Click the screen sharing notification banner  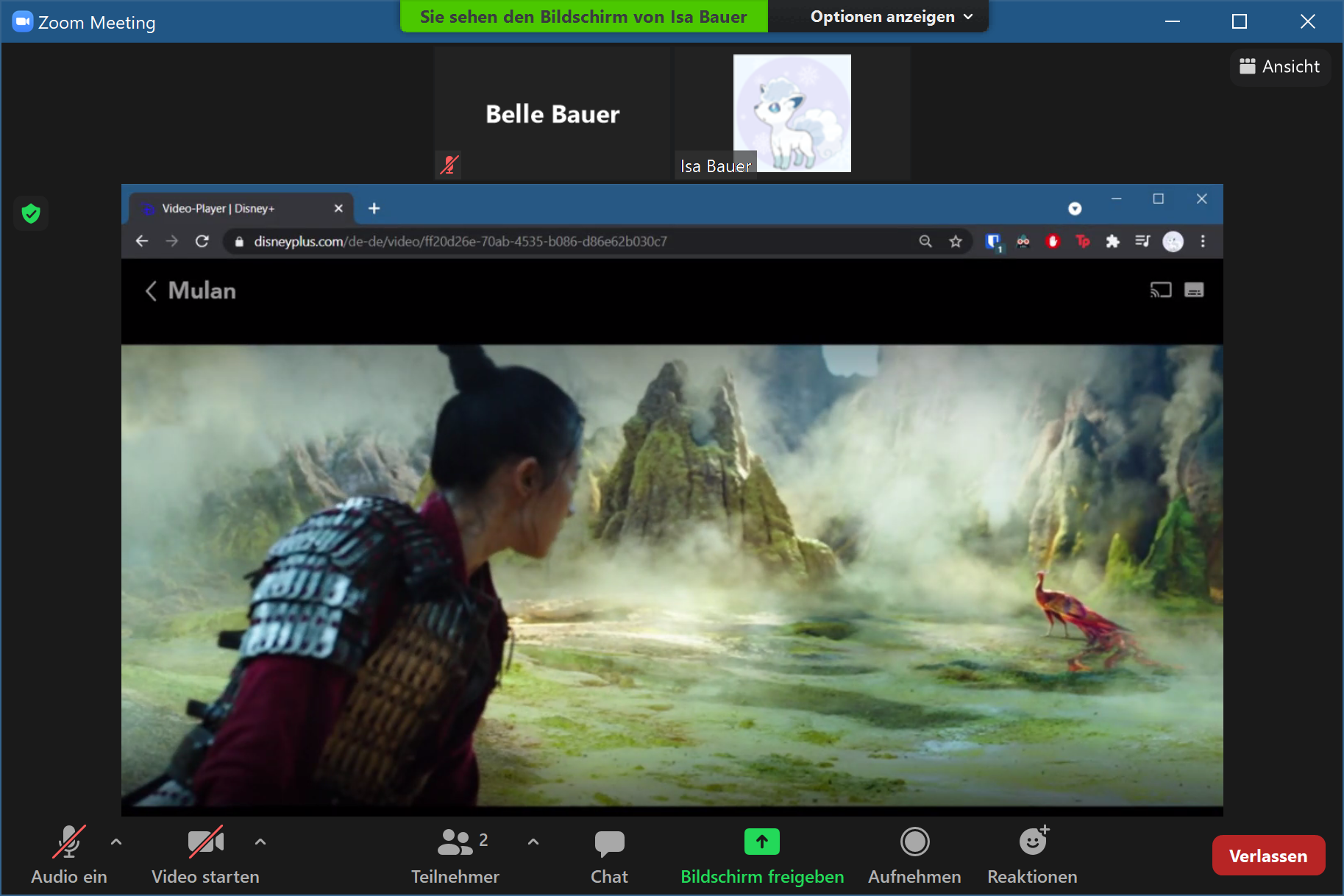[x=583, y=17]
